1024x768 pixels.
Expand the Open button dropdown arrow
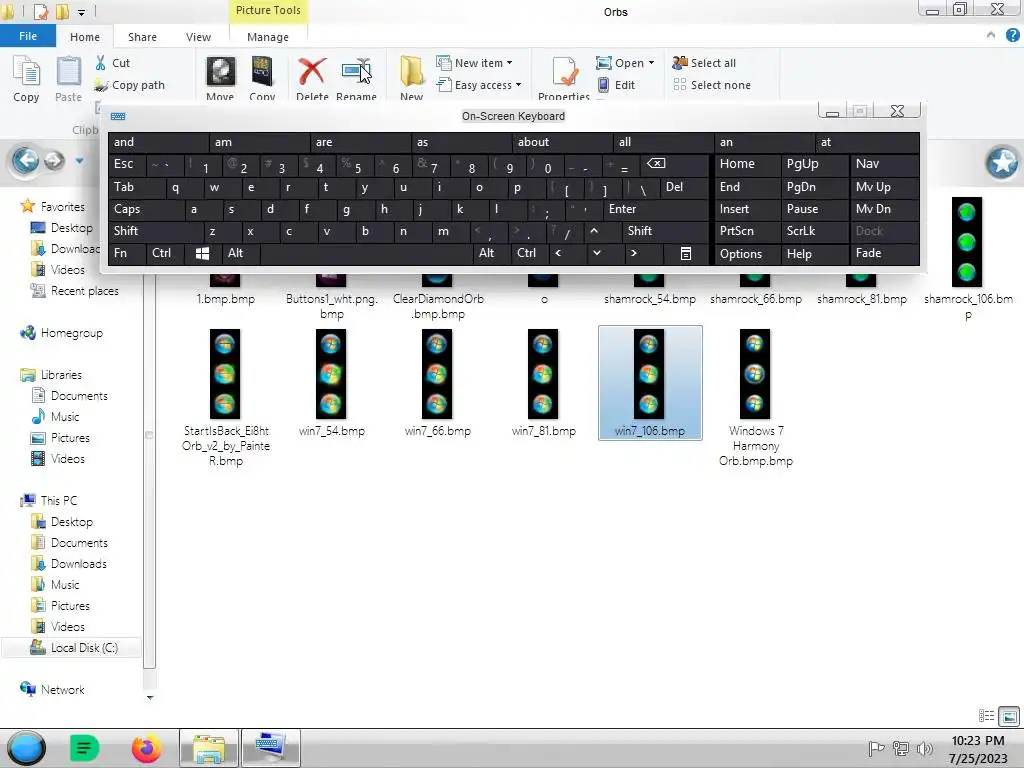point(651,63)
